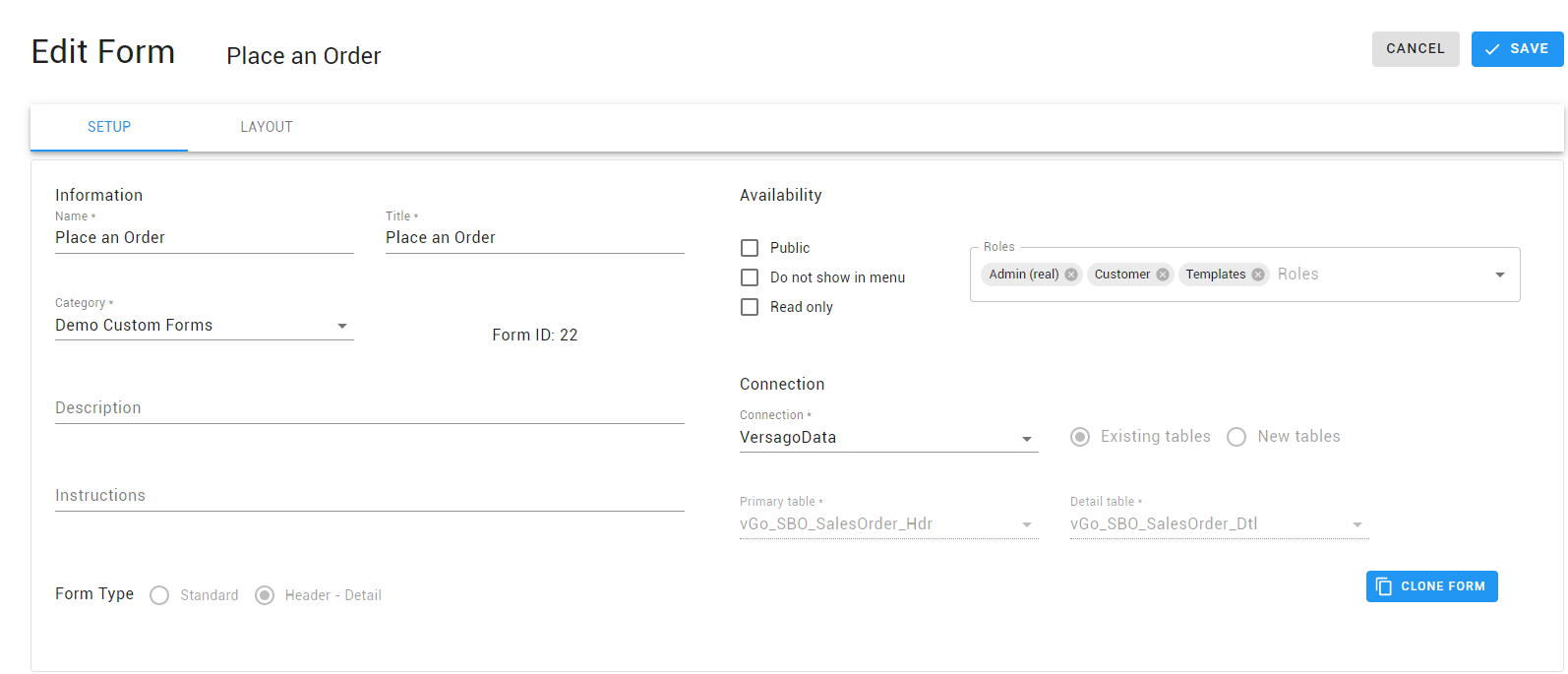The width and height of the screenshot is (1568, 674).
Task: Remove the Admin (real) role chip
Action: [x=1071, y=275]
